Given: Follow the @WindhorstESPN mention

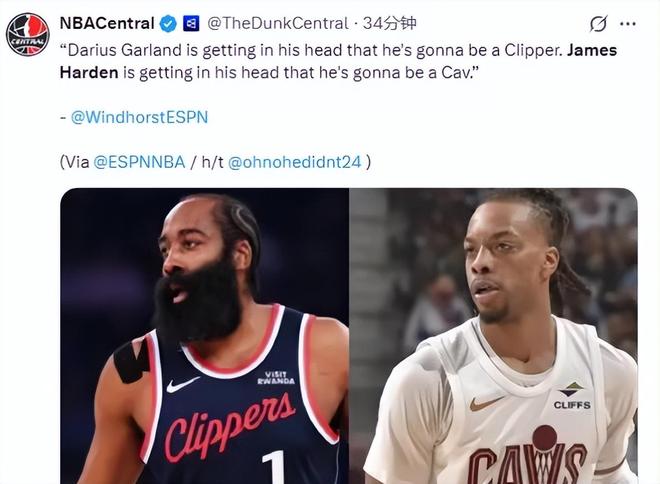Looking at the screenshot, I should 139,117.
